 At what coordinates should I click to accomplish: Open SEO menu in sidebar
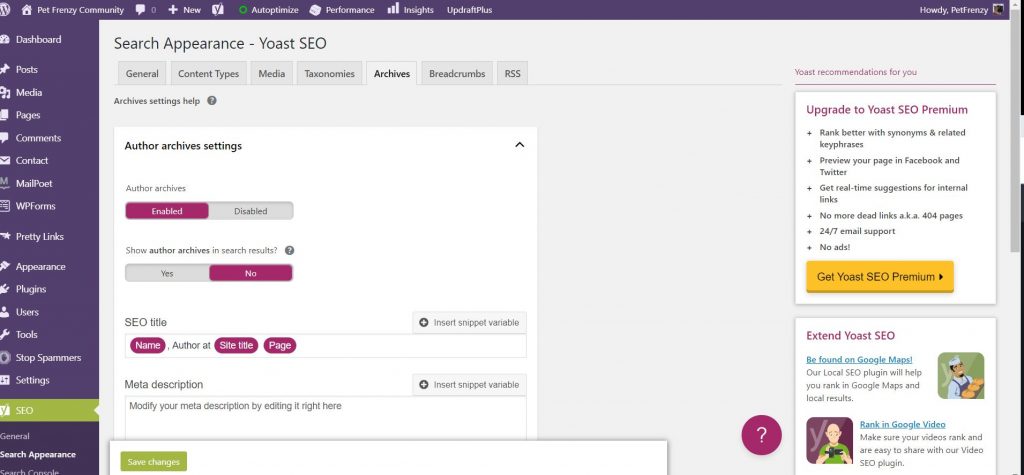[49, 410]
